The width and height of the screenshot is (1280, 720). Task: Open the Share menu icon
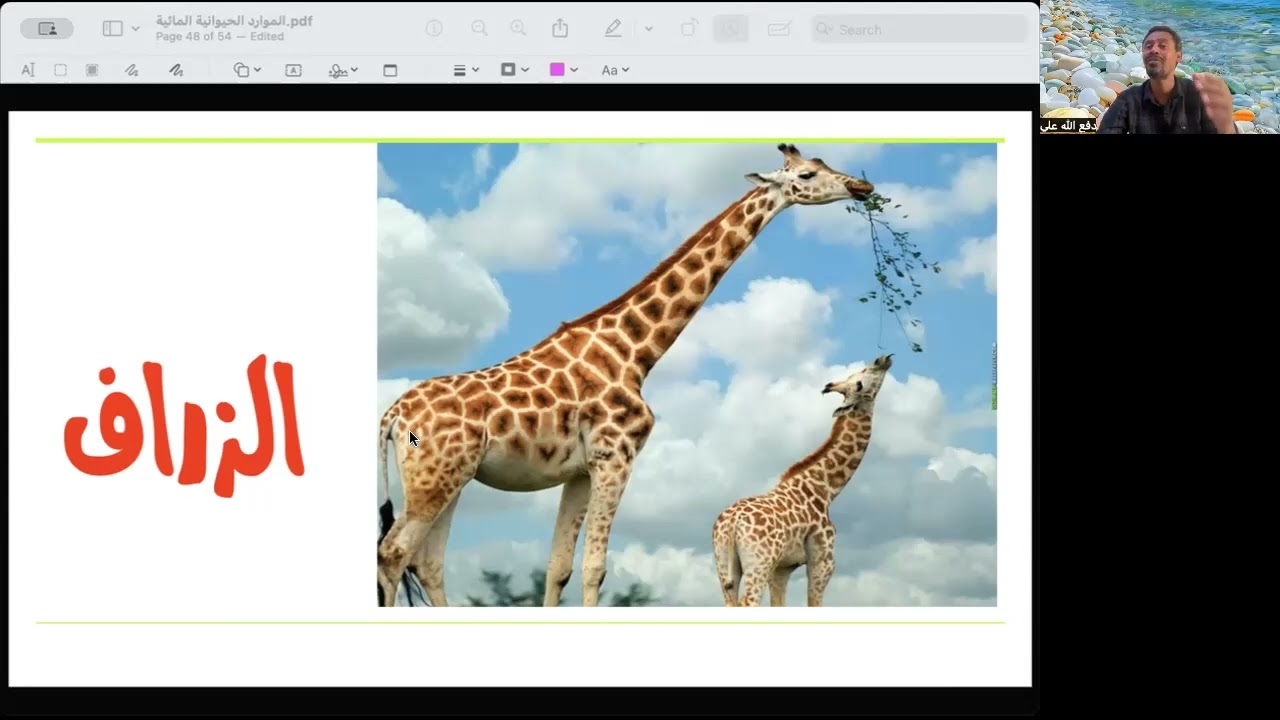(560, 29)
